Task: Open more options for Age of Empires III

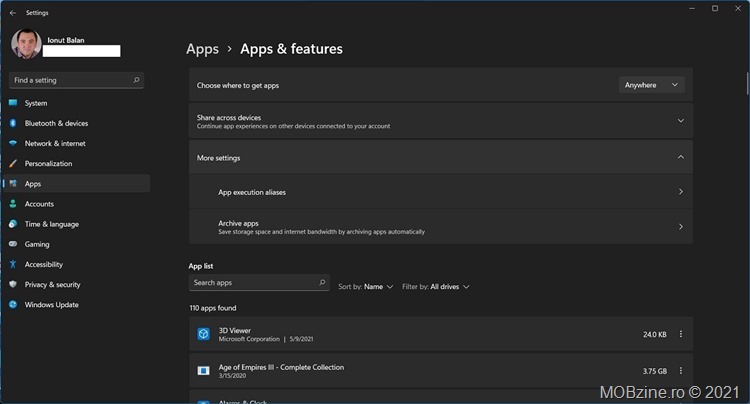Action: point(681,371)
